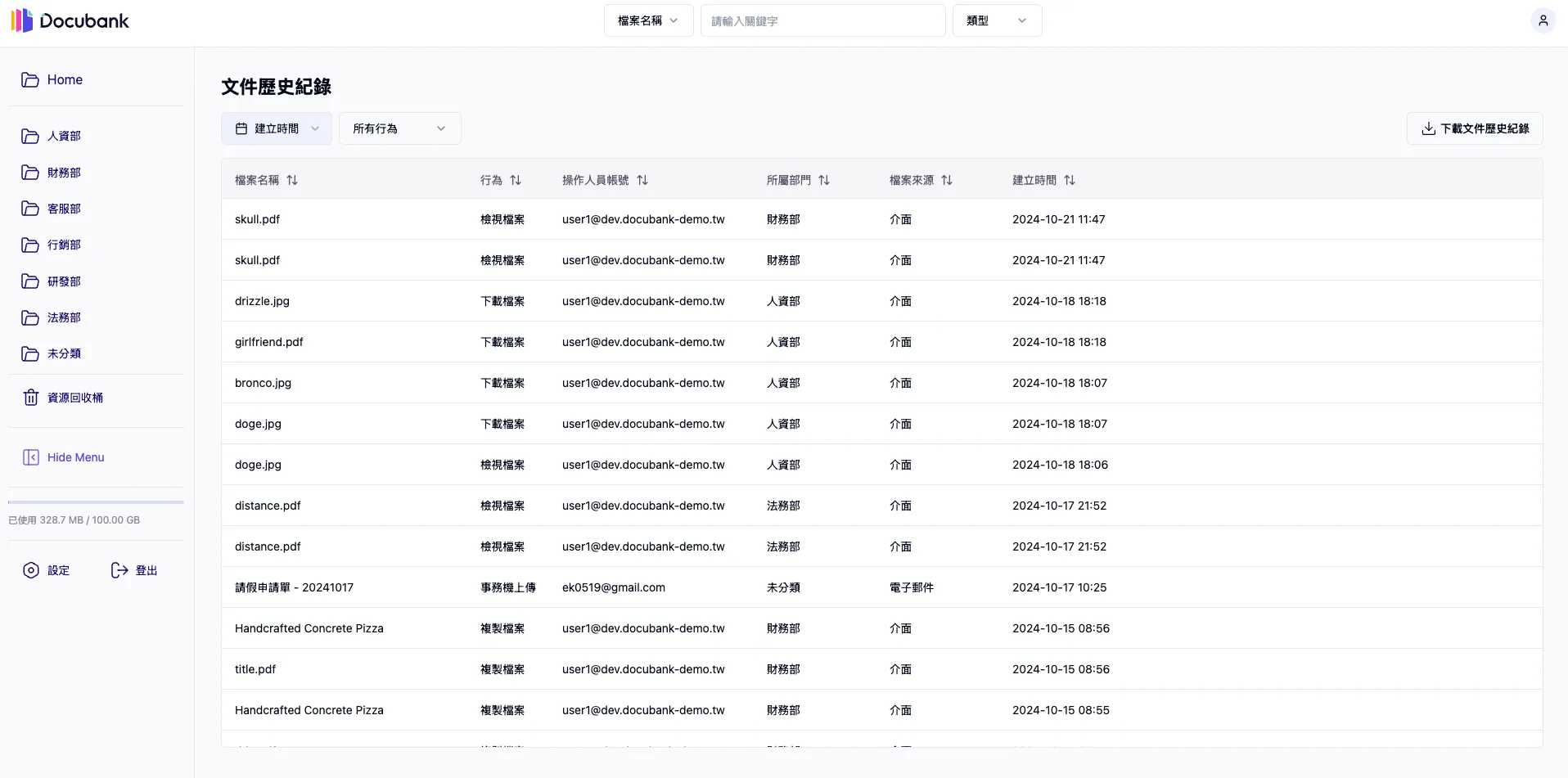Click the Docubank logo

[x=70, y=20]
